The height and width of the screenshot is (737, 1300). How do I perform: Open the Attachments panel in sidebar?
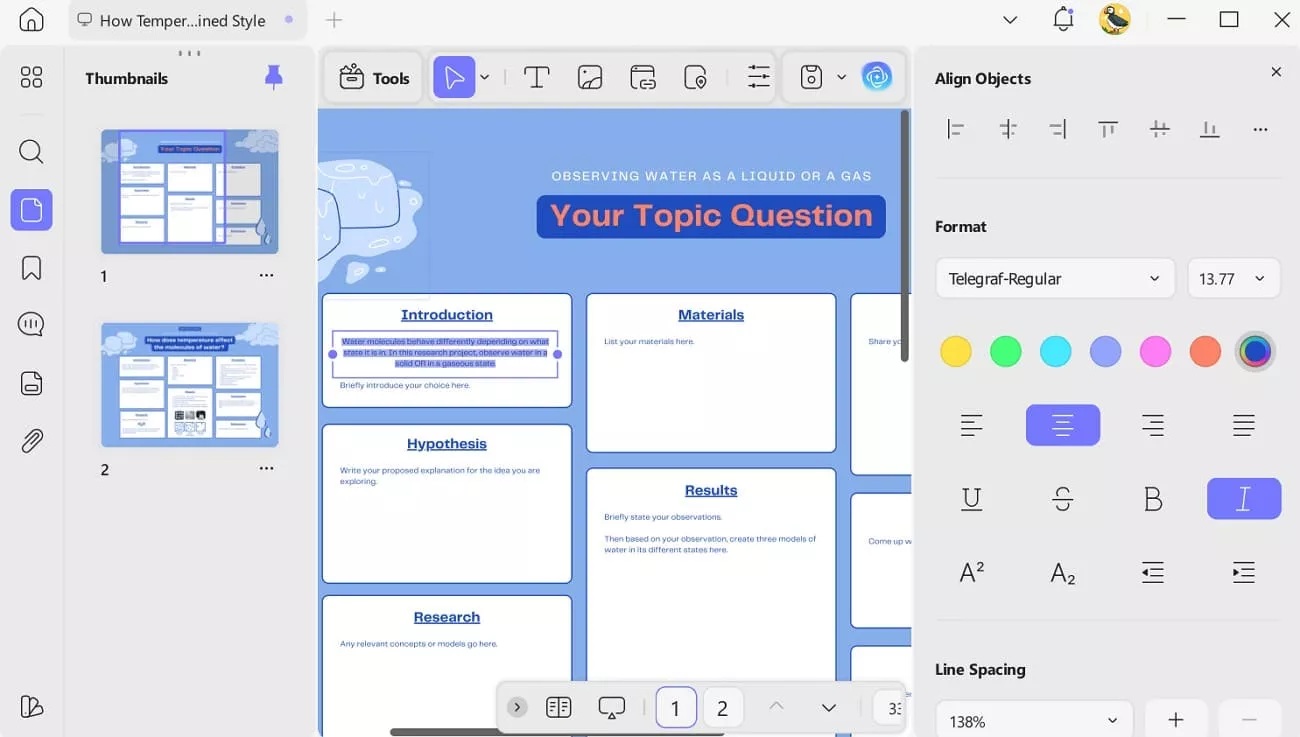pos(31,440)
